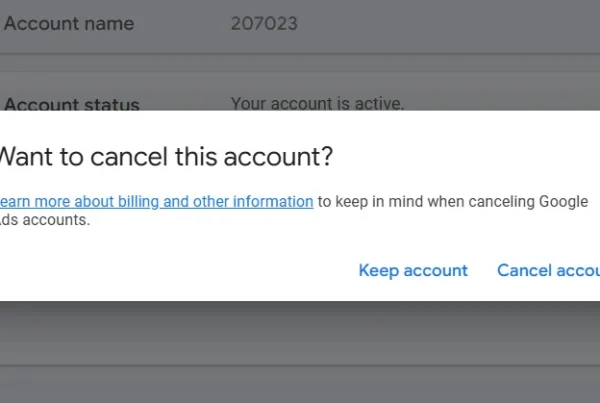This screenshot has width=600, height=403.
Task: Click the horizontal divider in the dimmed area below the dialog
Action: point(300,366)
